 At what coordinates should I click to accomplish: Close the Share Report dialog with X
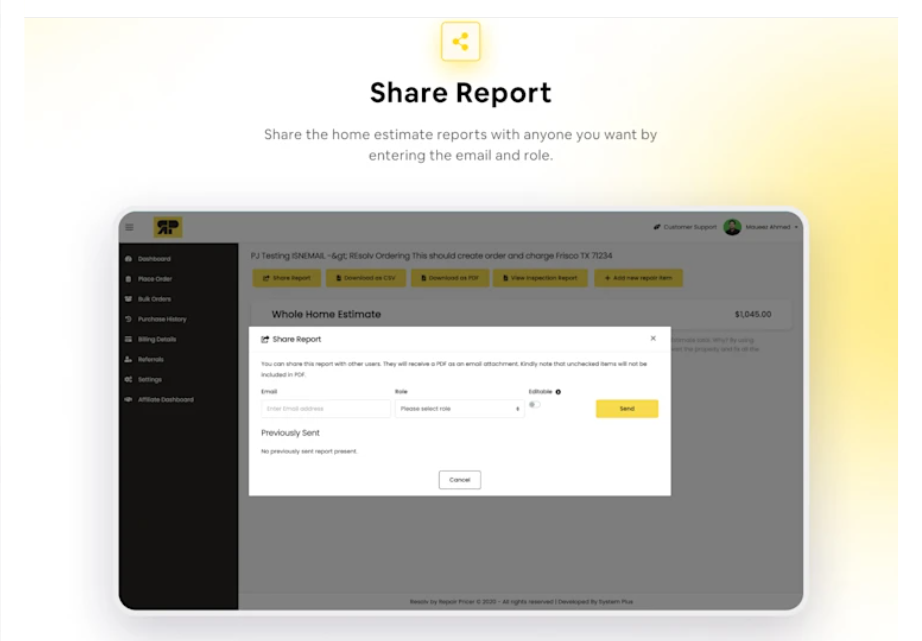653,339
